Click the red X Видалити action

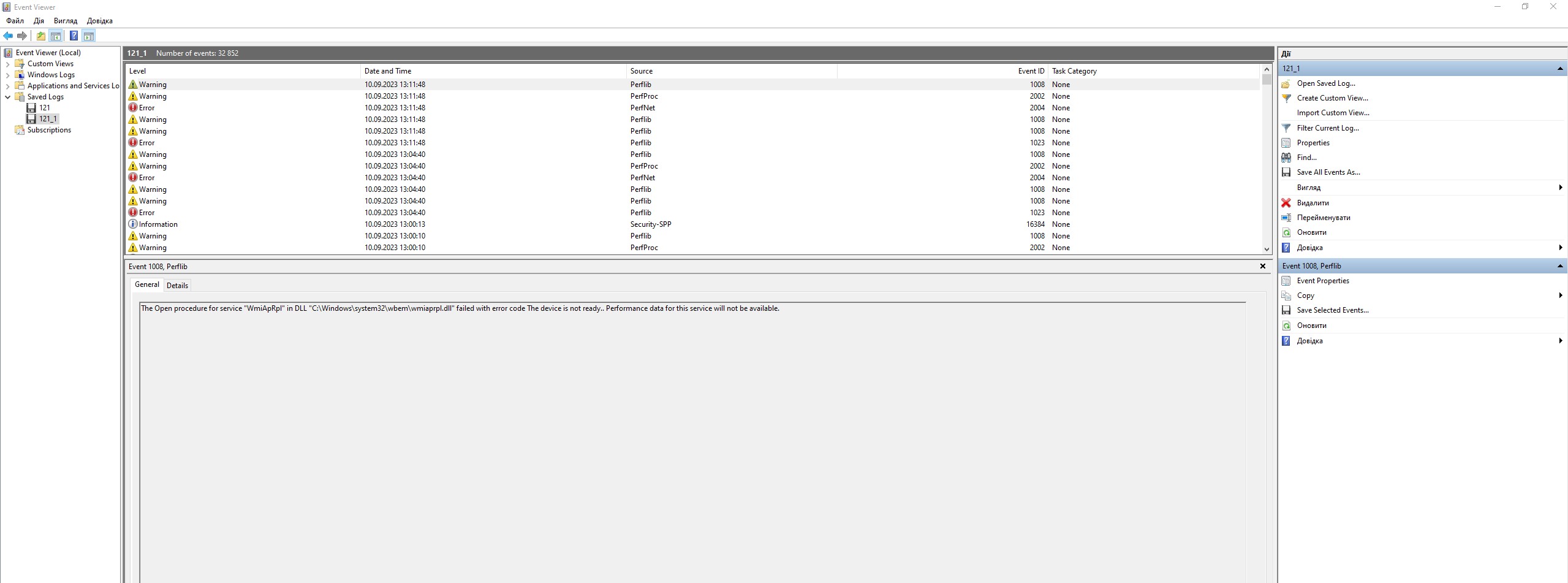(1312, 203)
